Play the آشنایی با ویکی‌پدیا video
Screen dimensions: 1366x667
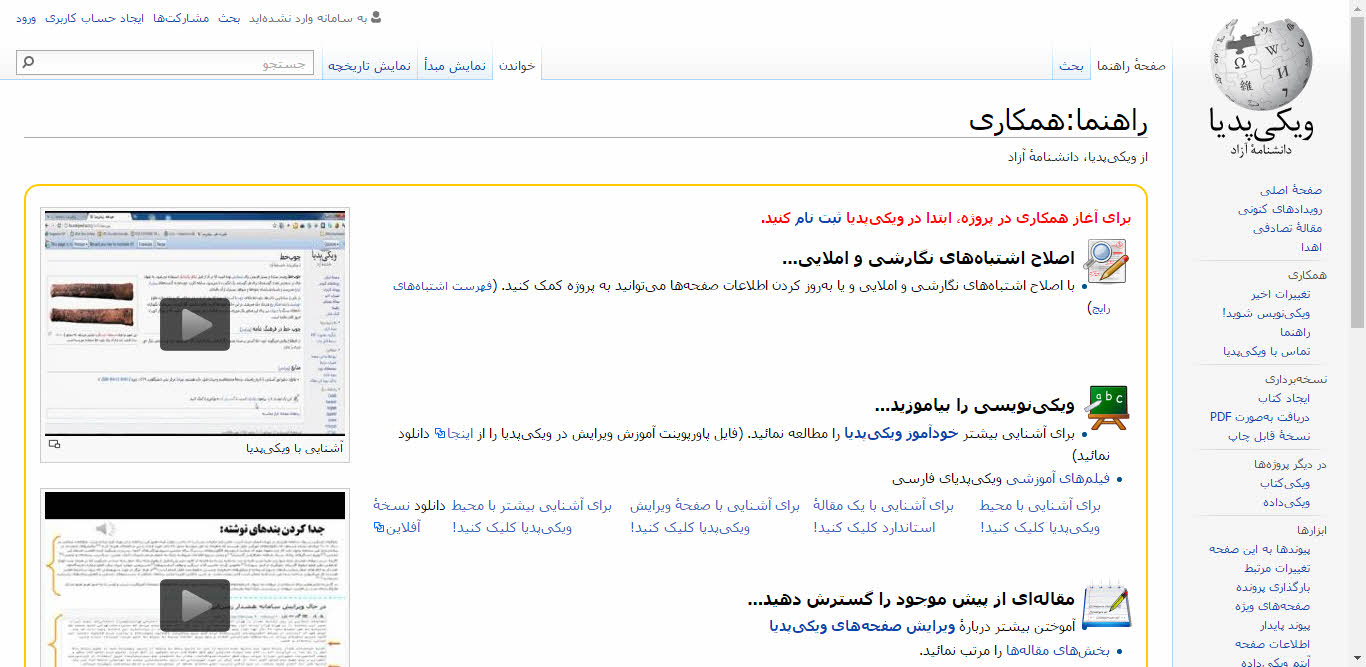[x=194, y=323]
